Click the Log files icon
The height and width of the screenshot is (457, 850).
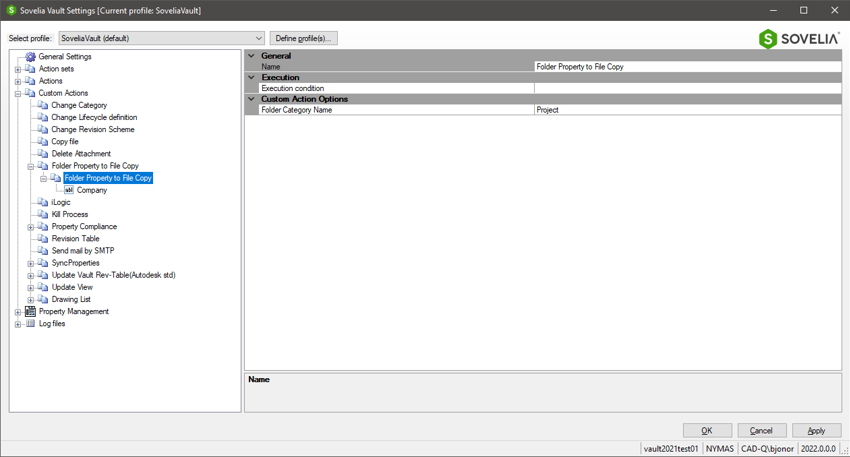click(x=30, y=324)
